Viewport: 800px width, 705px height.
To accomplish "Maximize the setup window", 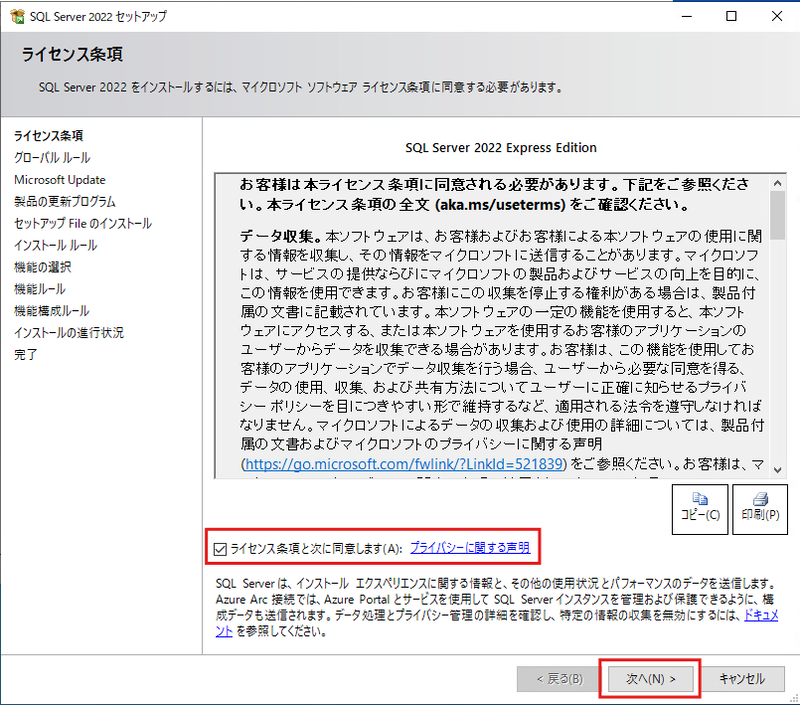I will point(731,16).
